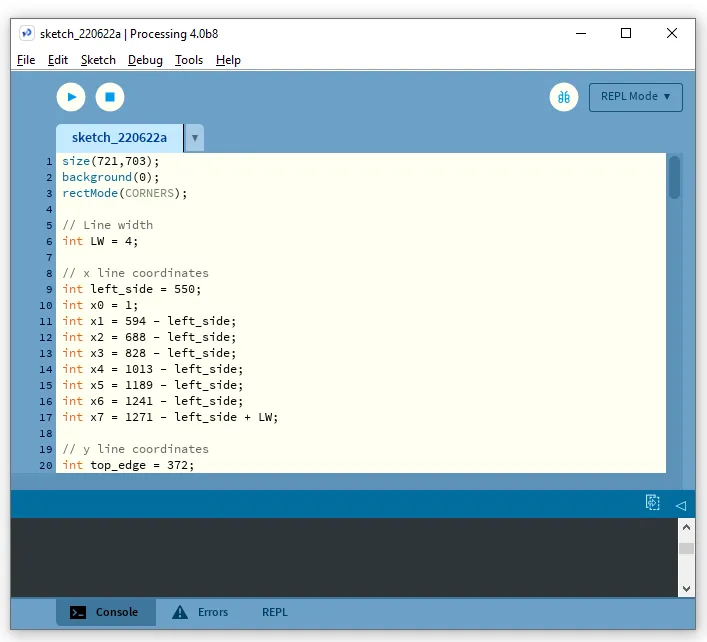Open the tab options arrow next to sketch_220622a
The height and width of the screenshot is (642, 707).
(195, 138)
